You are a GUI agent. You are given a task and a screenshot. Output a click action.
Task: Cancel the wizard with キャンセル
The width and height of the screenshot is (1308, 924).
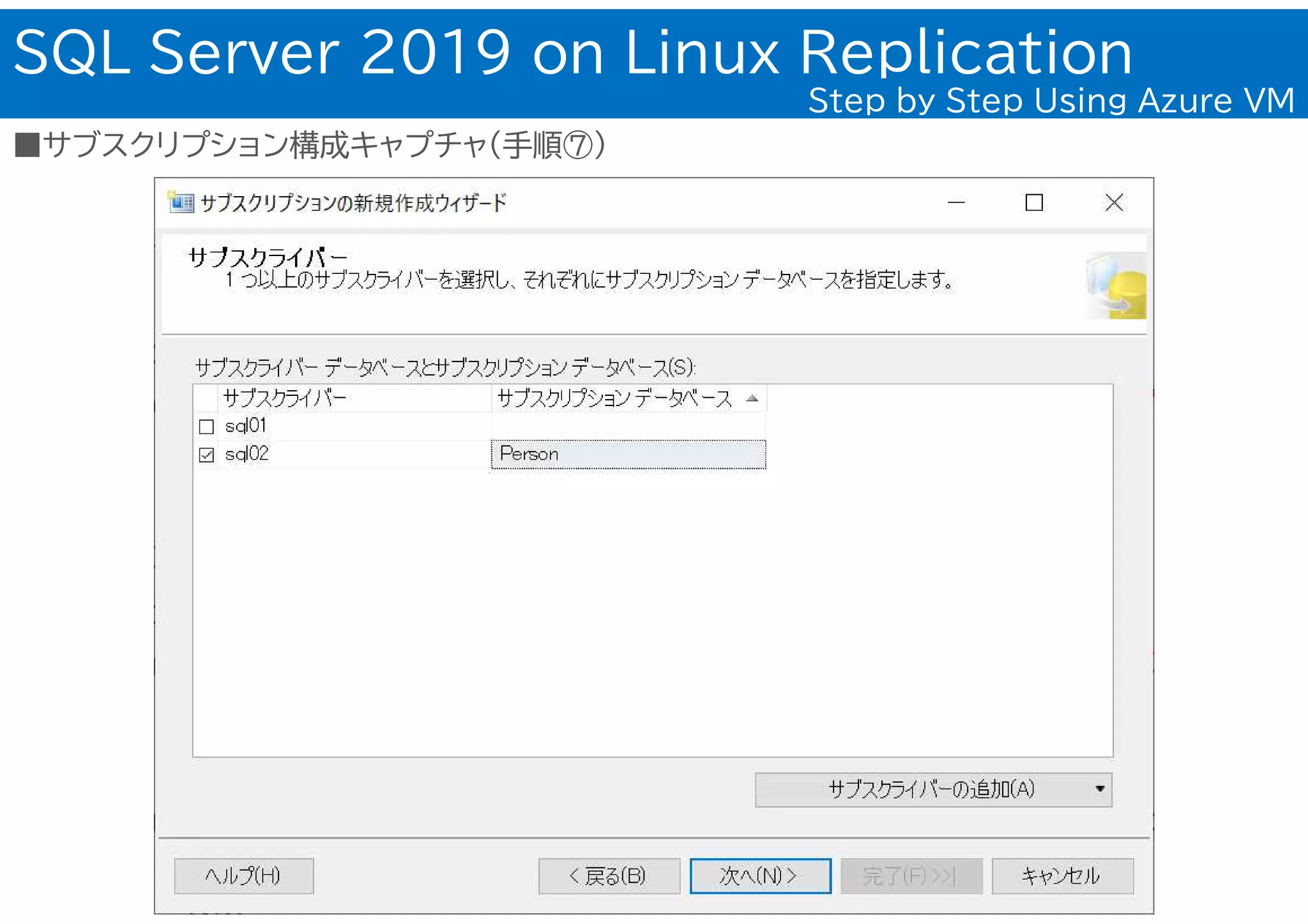point(1063,875)
